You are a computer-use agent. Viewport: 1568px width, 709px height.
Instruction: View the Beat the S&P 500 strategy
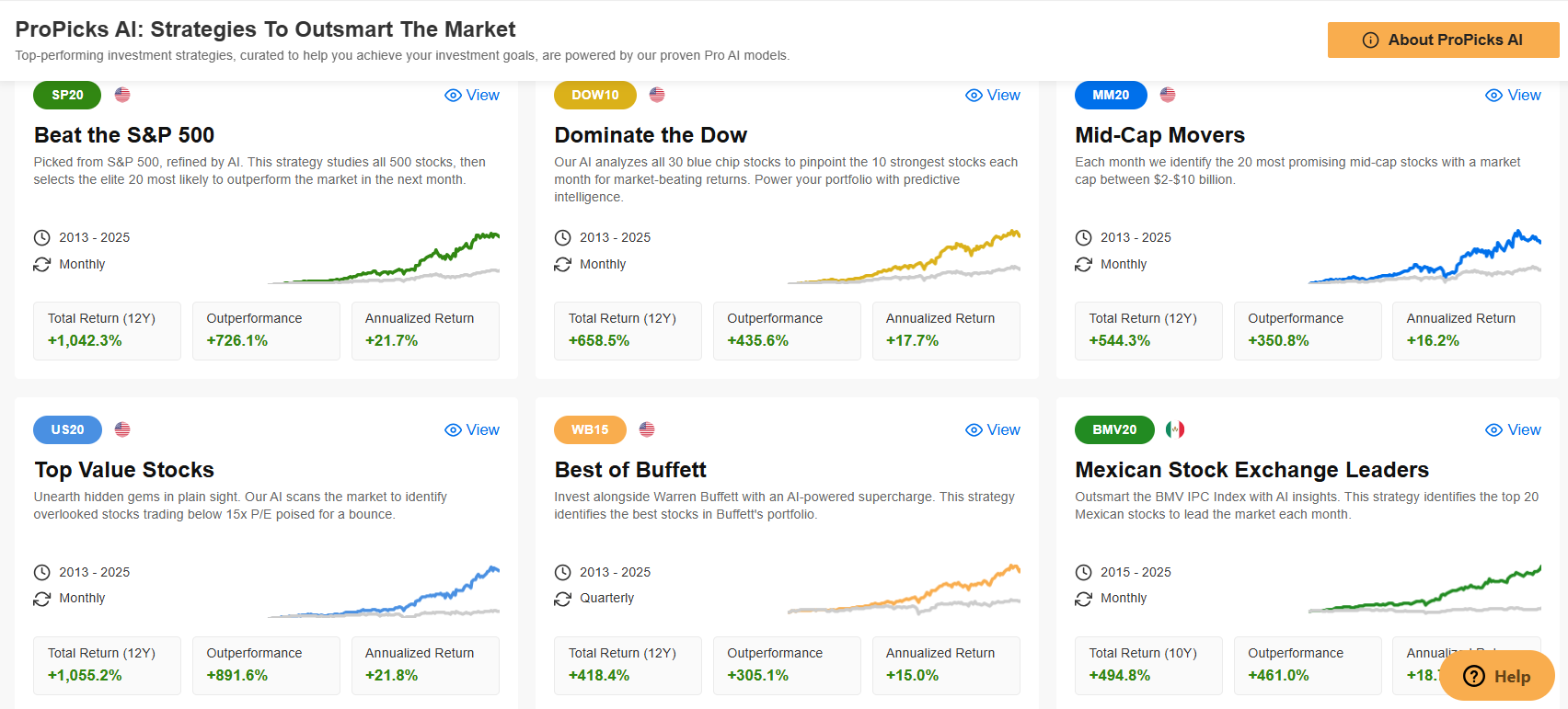tap(472, 95)
